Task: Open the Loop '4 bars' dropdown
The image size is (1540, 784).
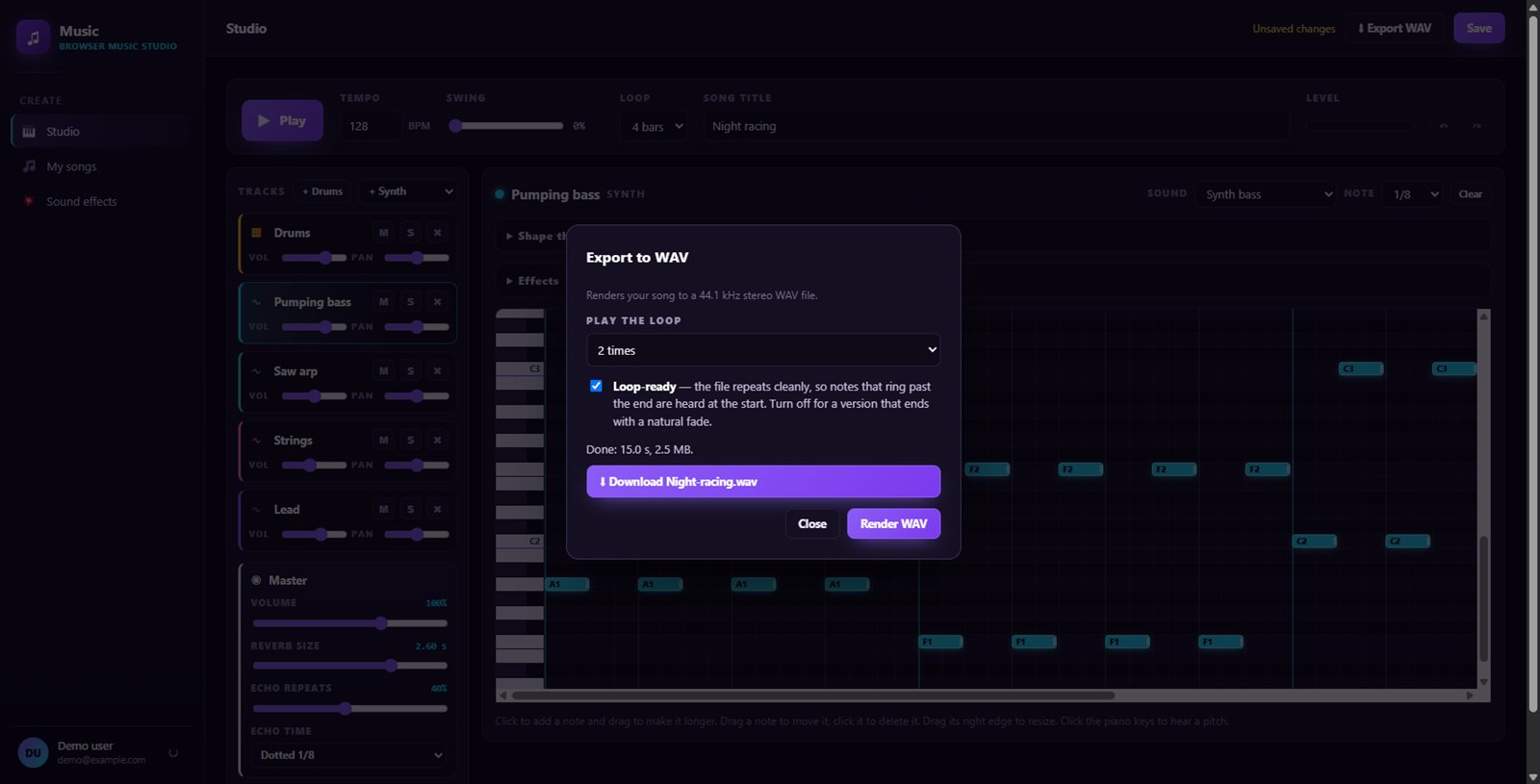Action: point(654,126)
